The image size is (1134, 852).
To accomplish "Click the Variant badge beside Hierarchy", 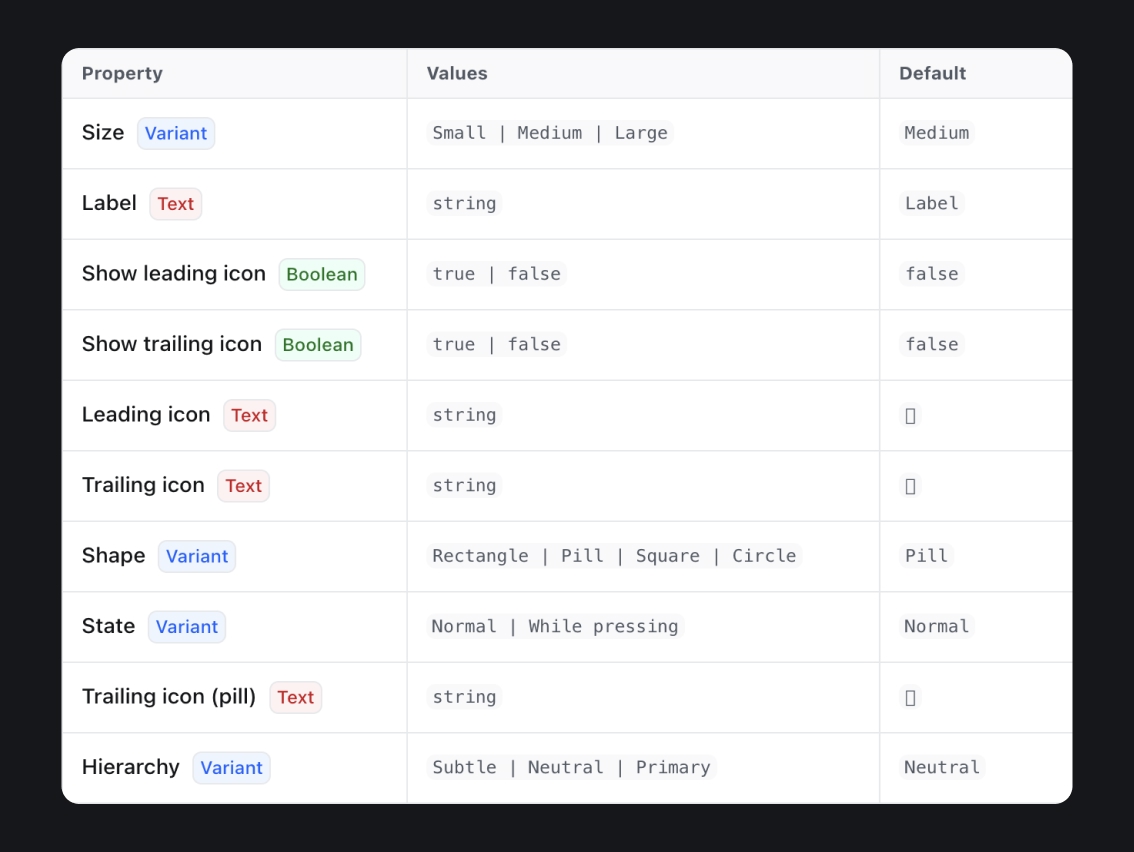I will [231, 767].
